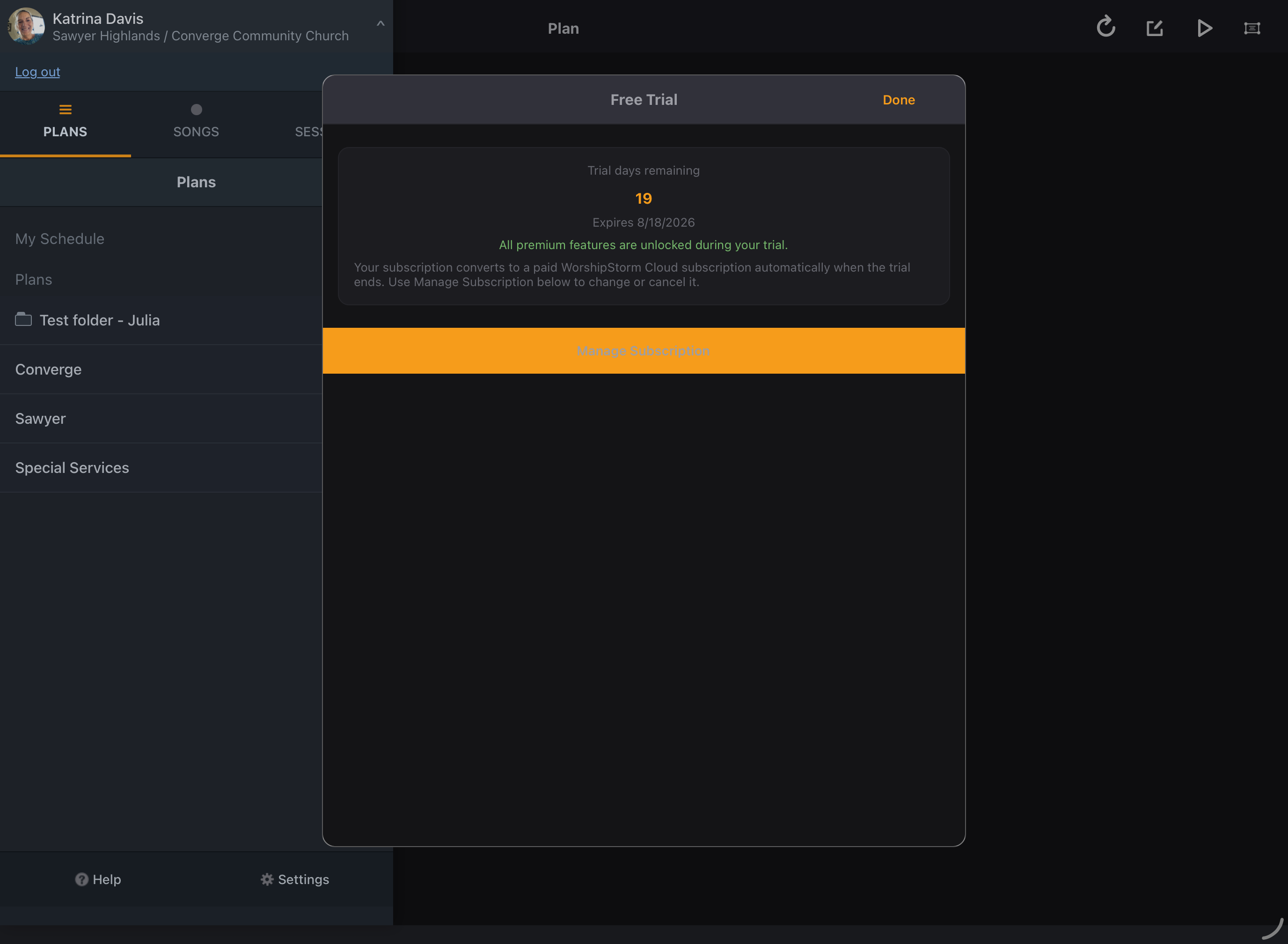Viewport: 1288px width, 944px height.
Task: Click the folder icon beside Test folder
Action: [23, 319]
